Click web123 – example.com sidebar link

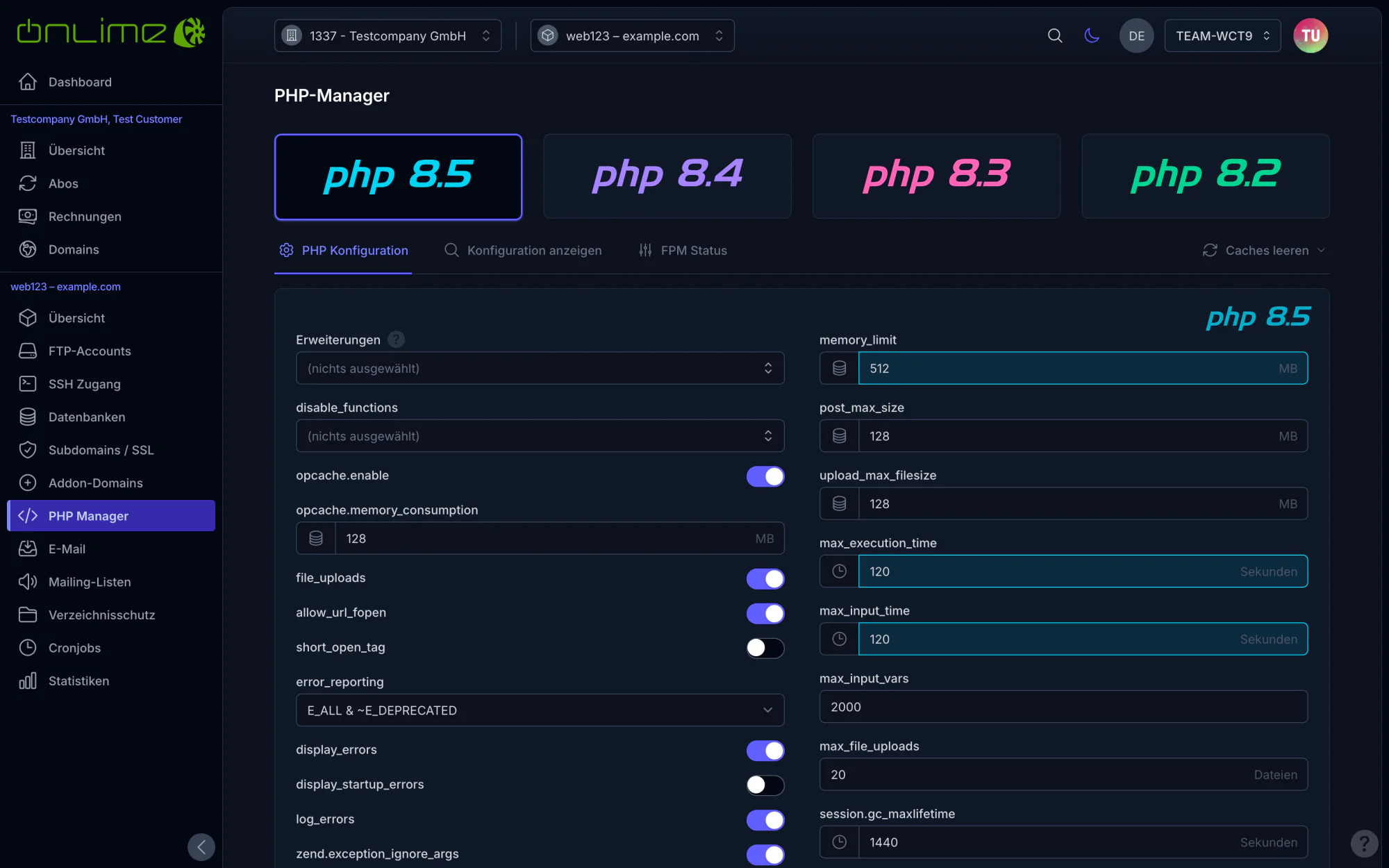click(x=65, y=287)
